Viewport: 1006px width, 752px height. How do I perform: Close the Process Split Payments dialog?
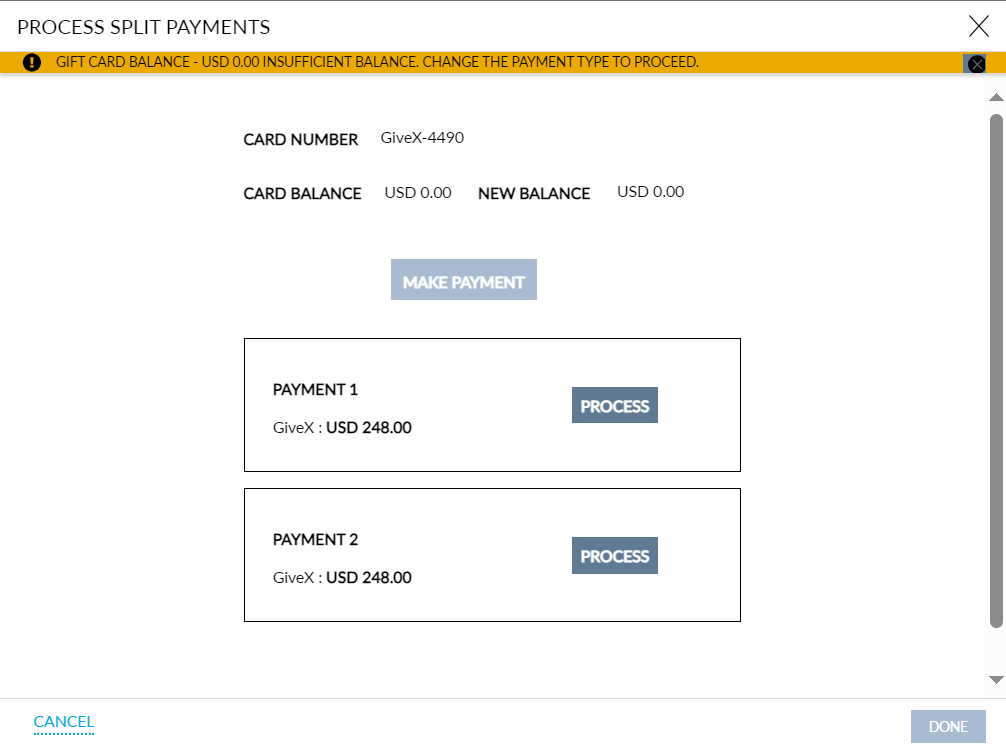[x=978, y=26]
